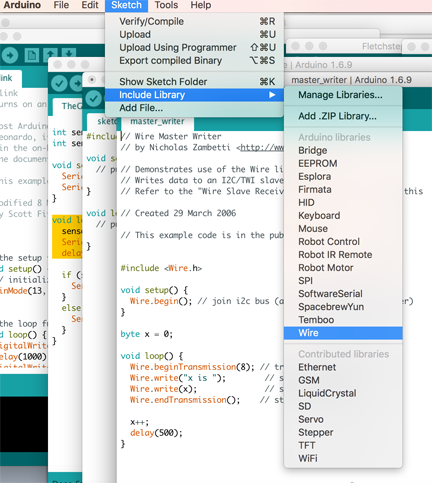Image resolution: width=432 pixels, height=483 pixels.
Task: Include the EEPROM library
Action: [343, 163]
